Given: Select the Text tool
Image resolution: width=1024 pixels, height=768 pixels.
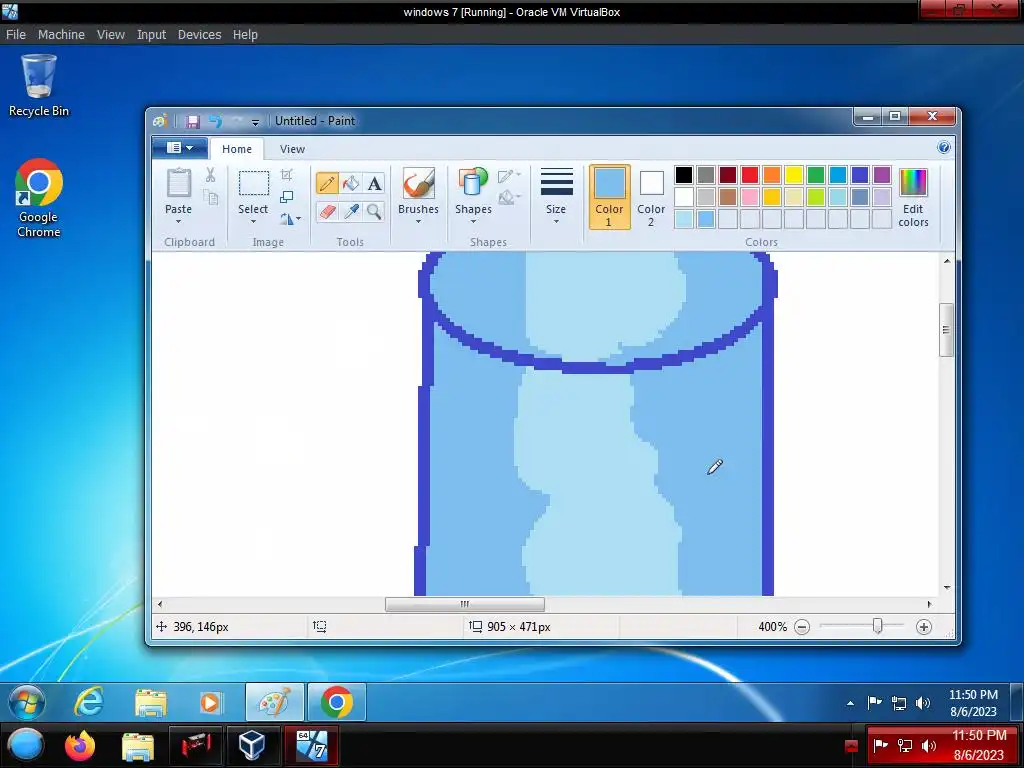Looking at the screenshot, I should 374,184.
